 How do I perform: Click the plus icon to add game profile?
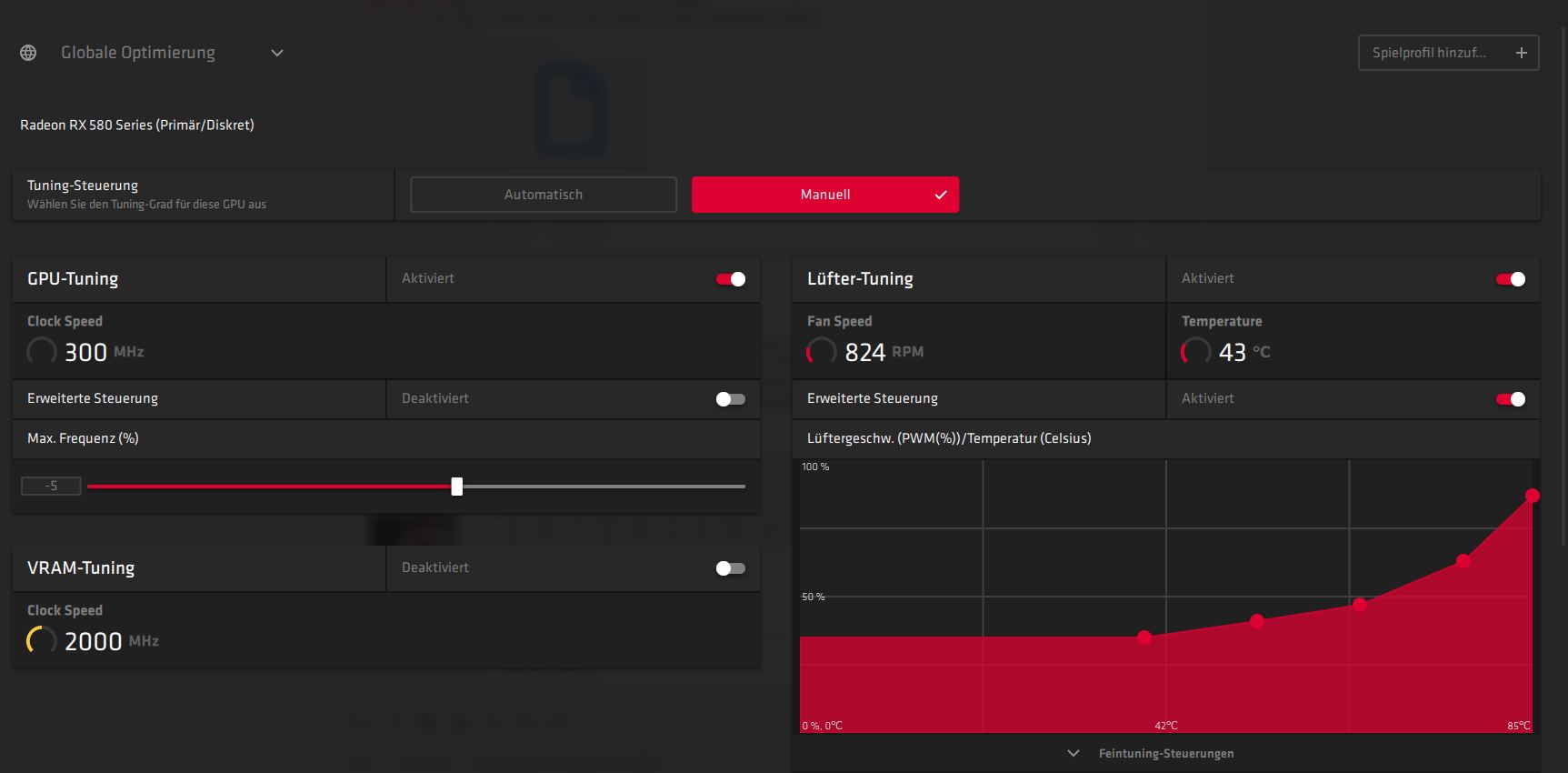click(1521, 53)
